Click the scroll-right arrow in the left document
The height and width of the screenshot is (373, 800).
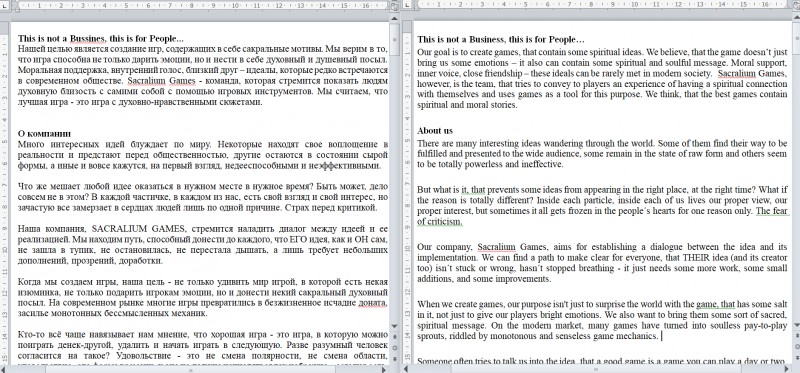[385, 369]
